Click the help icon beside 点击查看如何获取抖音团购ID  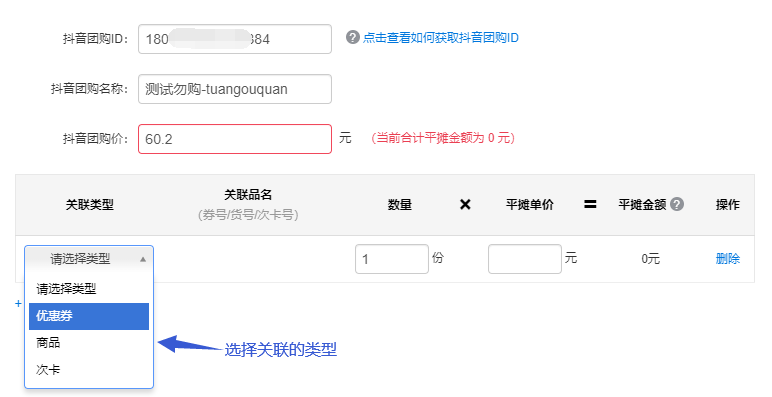[x=352, y=37]
